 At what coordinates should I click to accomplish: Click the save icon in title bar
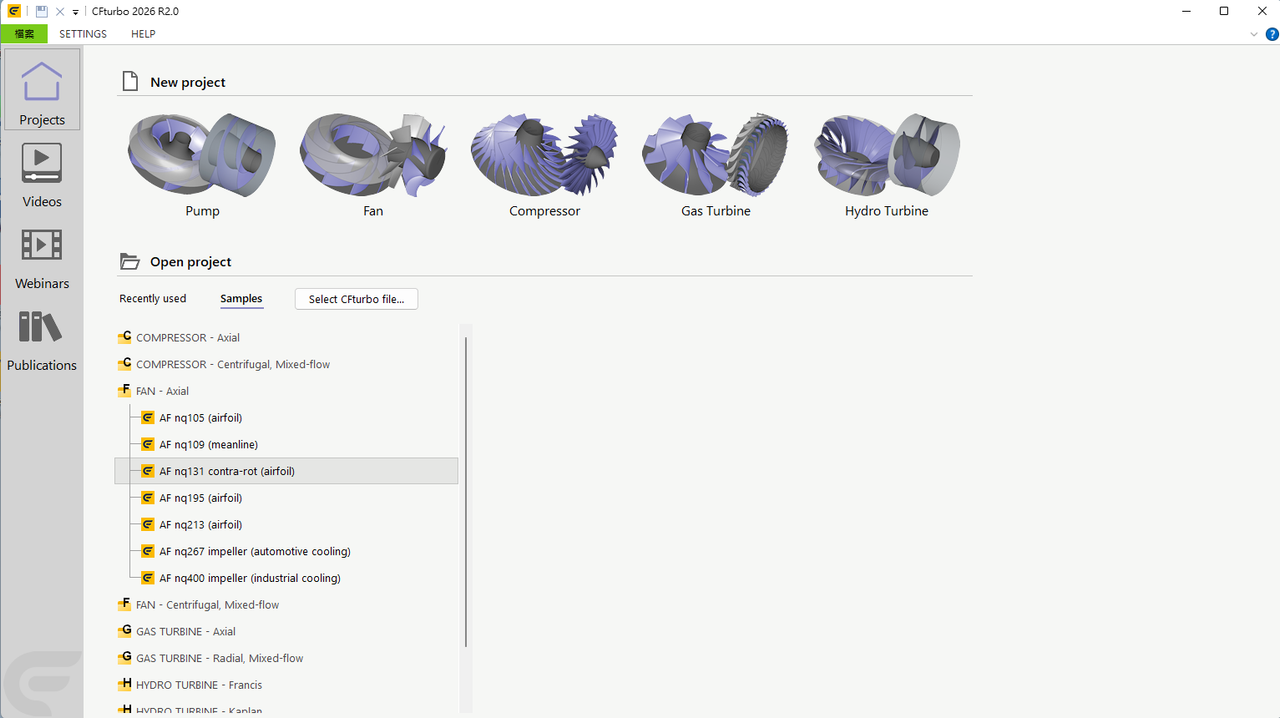click(41, 11)
